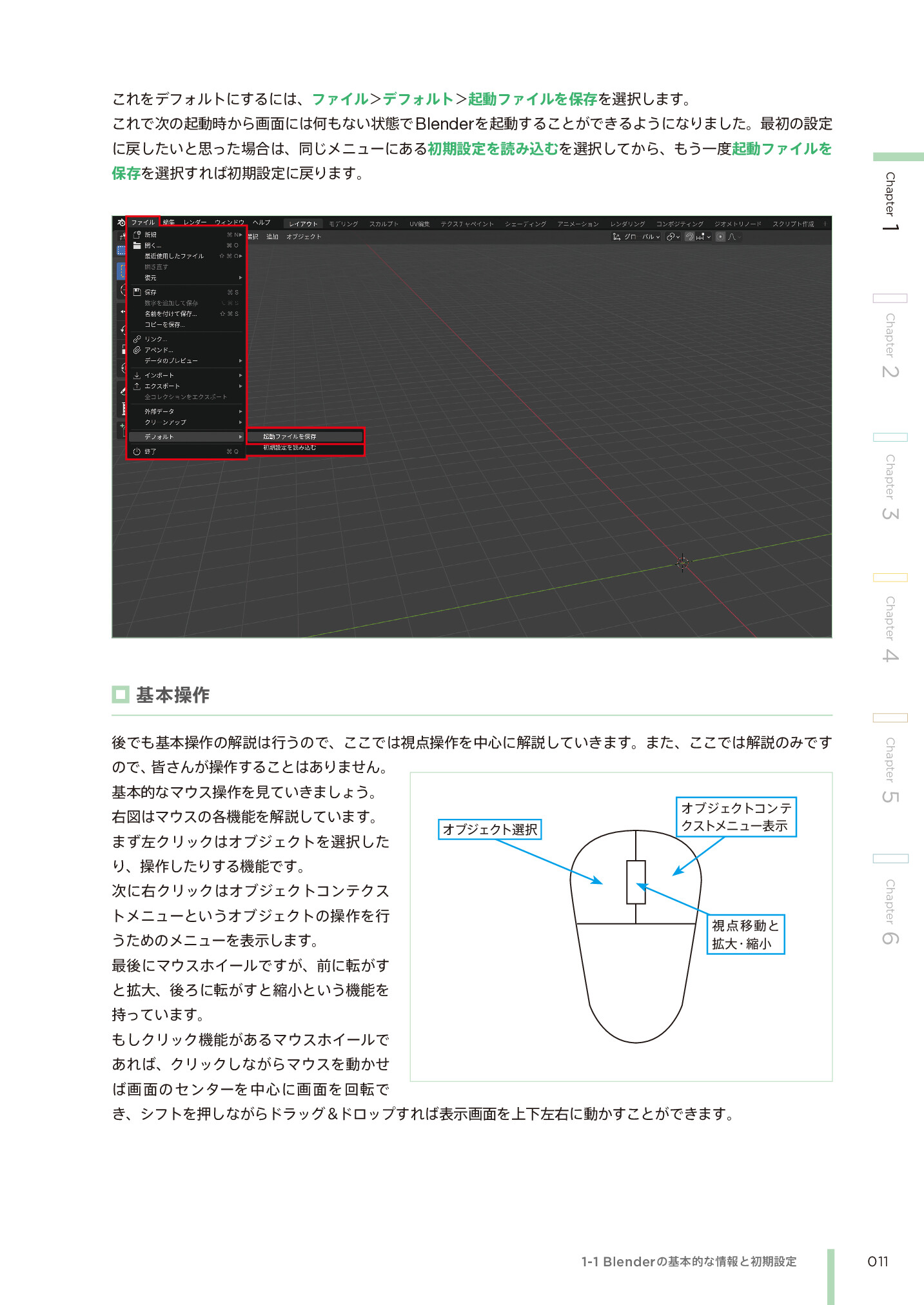Toggle the magnet snap button in header
The width and height of the screenshot is (924, 1305).
coord(689,237)
